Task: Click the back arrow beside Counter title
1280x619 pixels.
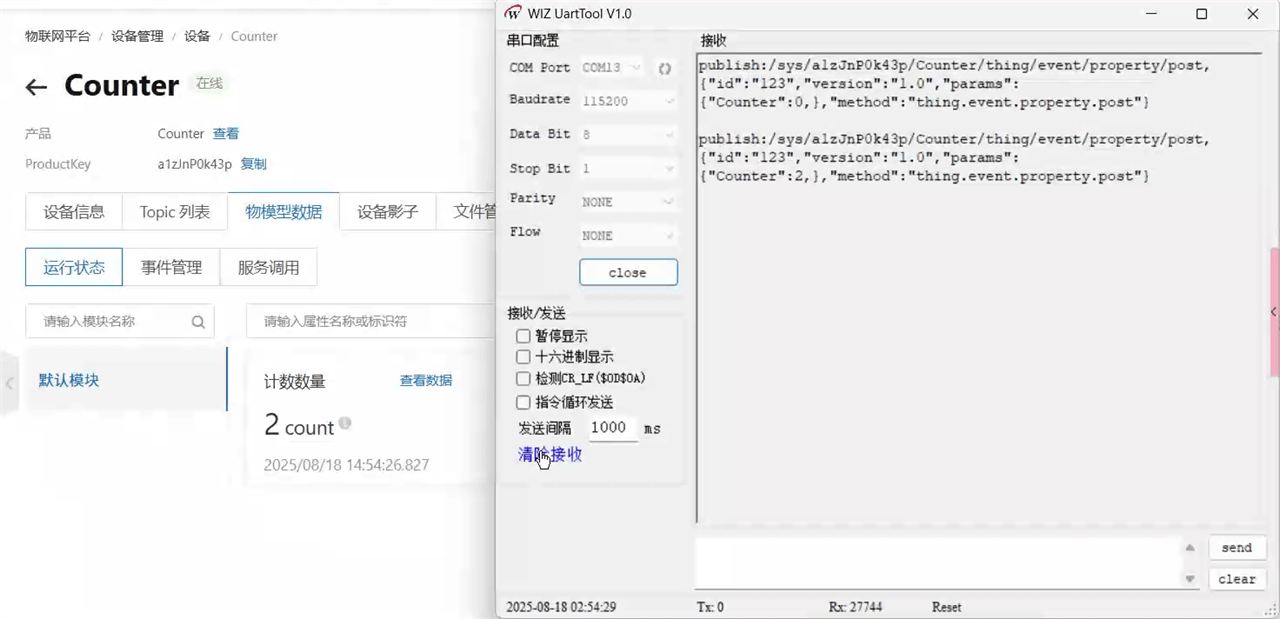Action: coord(36,87)
